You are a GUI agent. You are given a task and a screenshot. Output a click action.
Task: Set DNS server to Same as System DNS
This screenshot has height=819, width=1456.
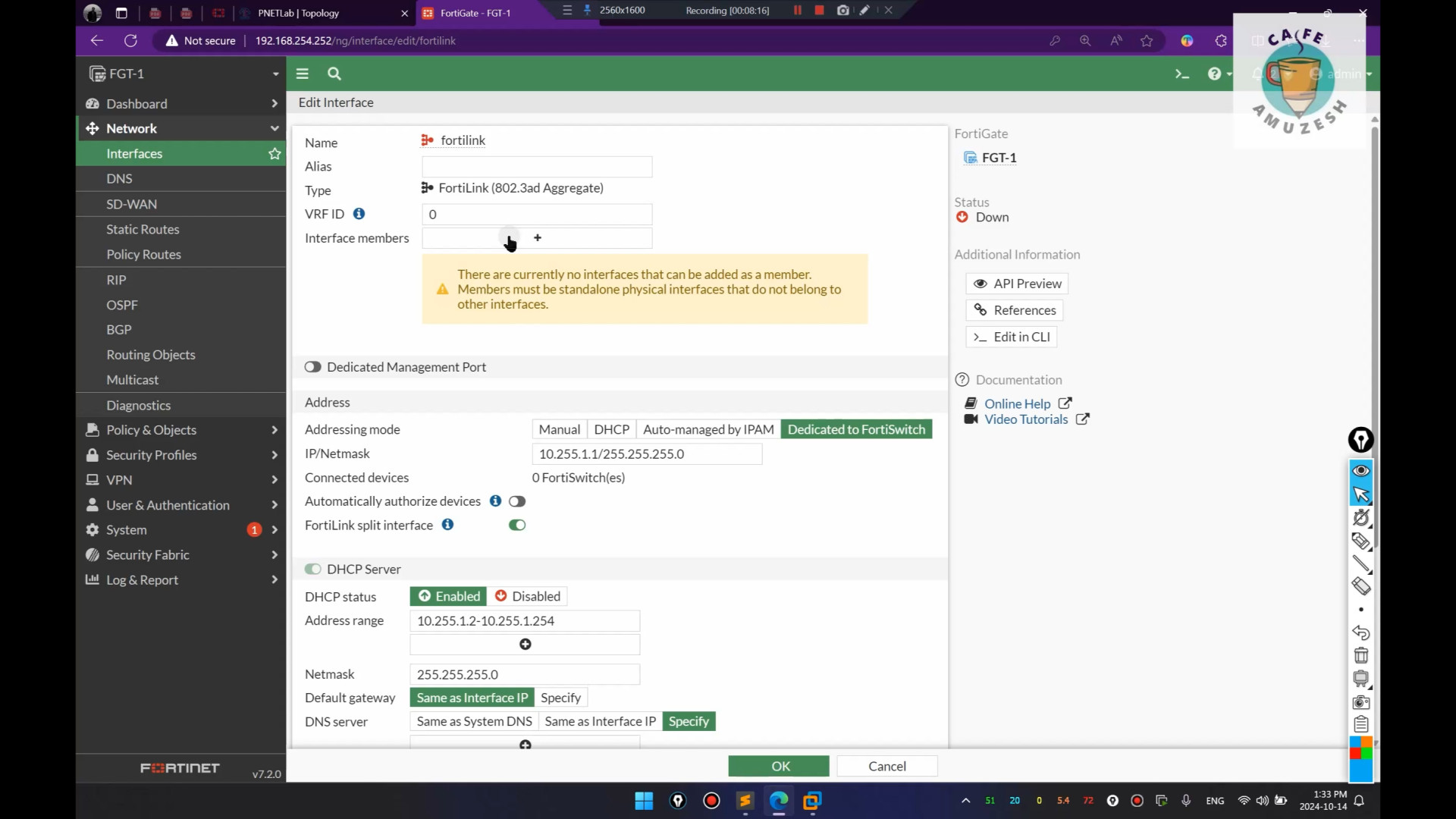coord(474,722)
